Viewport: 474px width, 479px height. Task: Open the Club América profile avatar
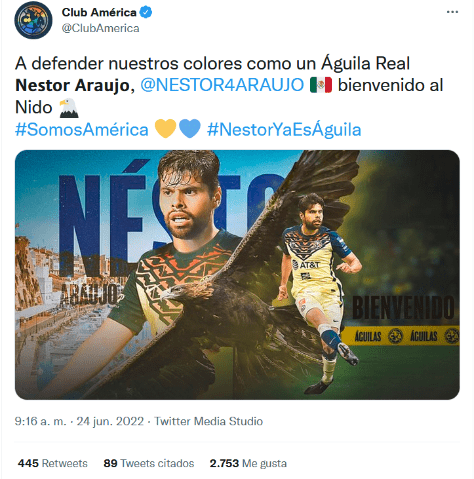33,20
